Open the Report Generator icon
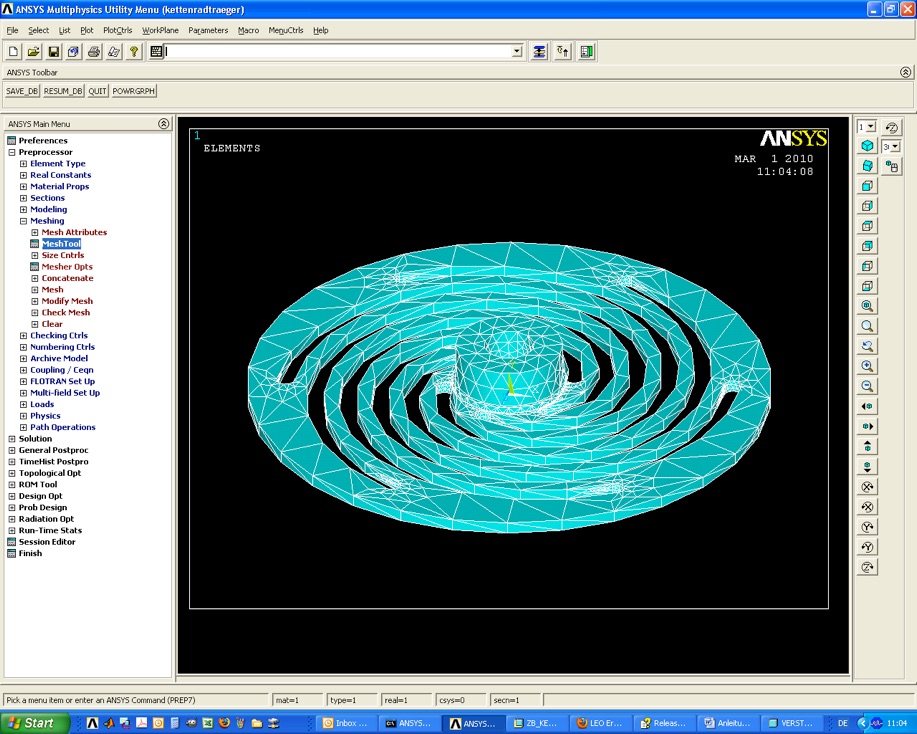The width and height of the screenshot is (917, 734). pyautogui.click(x=113, y=52)
